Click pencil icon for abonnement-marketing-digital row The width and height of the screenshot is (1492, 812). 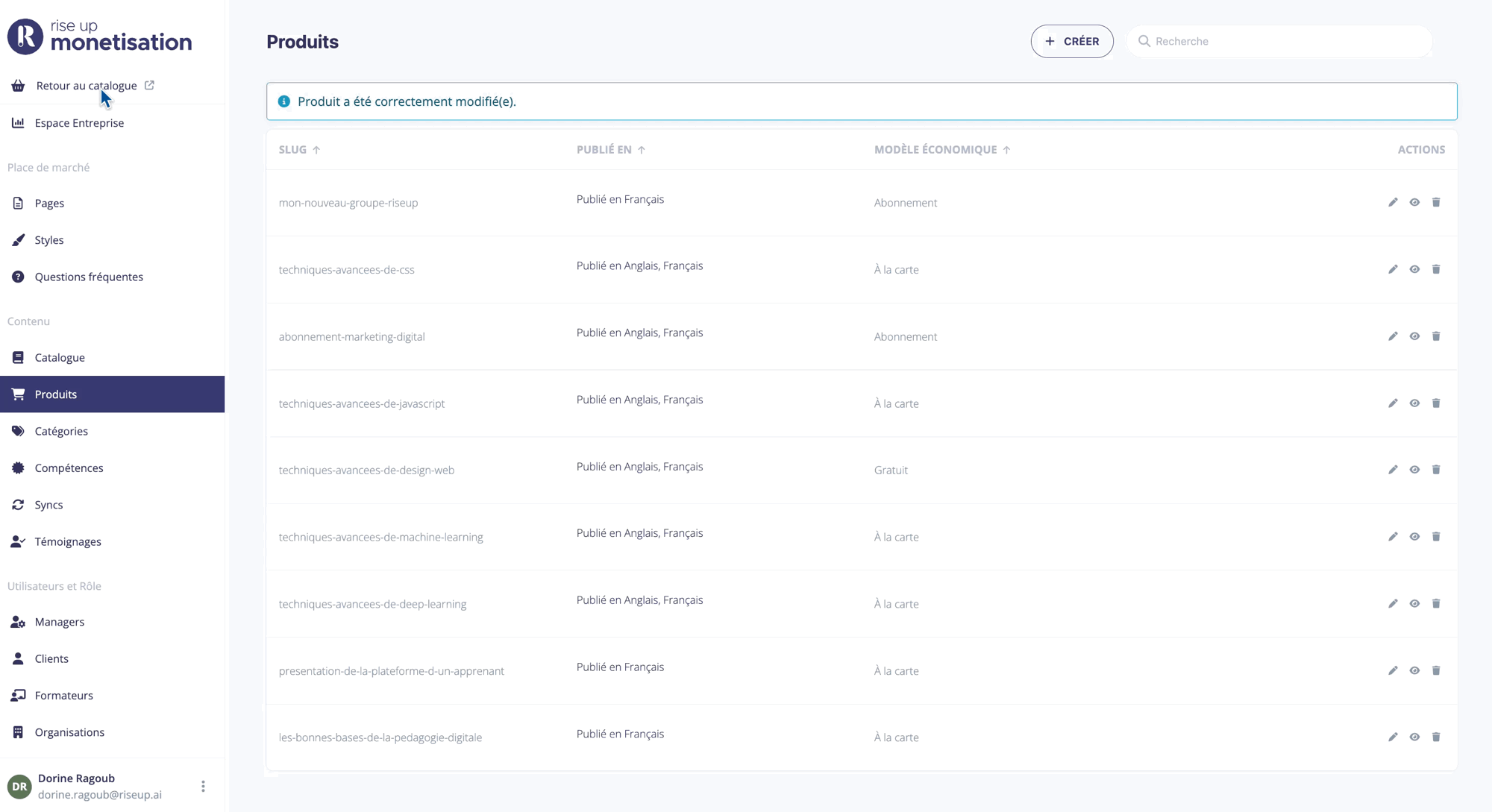point(1393,336)
